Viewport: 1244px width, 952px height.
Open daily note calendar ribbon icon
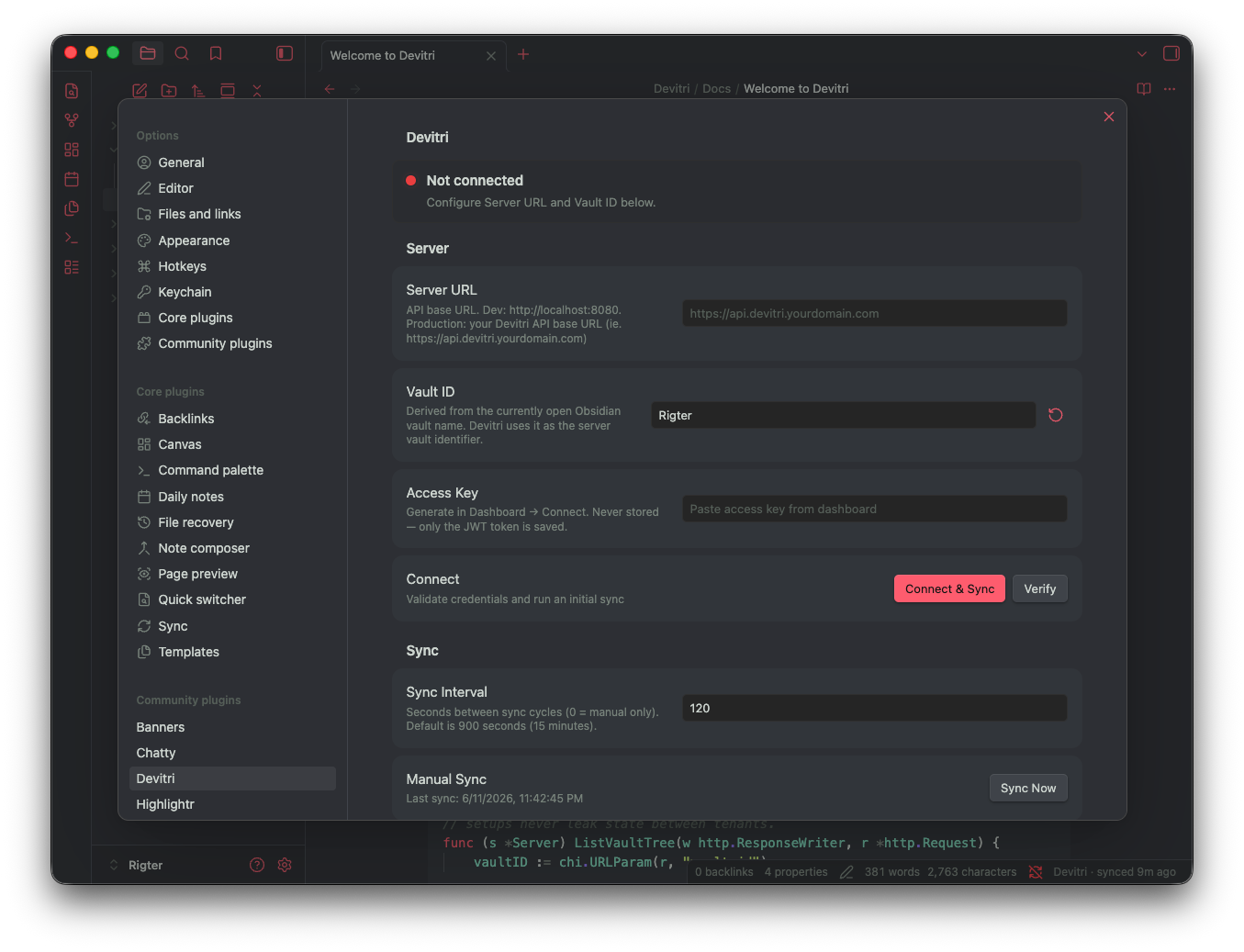pyautogui.click(x=72, y=179)
